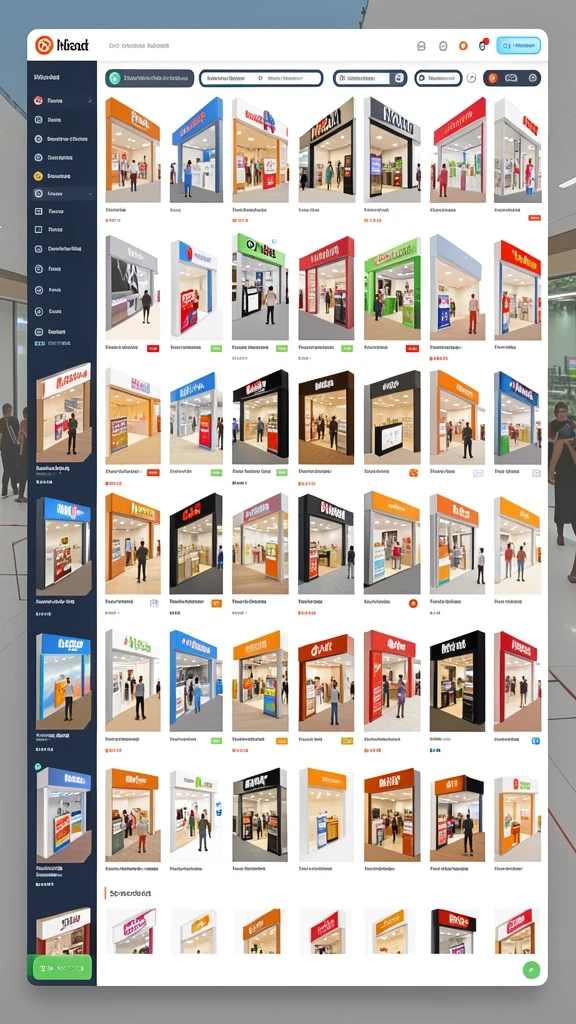Click the light blue header button
The image size is (576, 1024).
pyautogui.click(x=519, y=46)
